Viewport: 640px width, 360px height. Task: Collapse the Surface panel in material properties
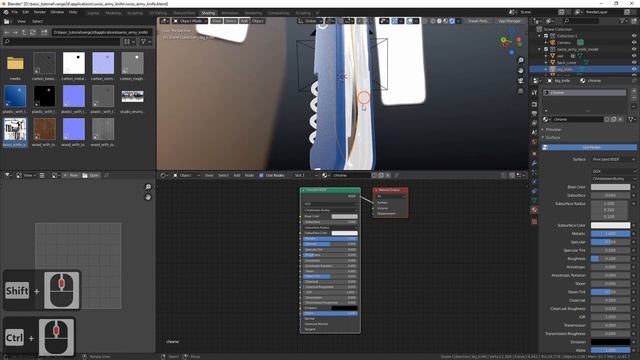[x=553, y=138]
